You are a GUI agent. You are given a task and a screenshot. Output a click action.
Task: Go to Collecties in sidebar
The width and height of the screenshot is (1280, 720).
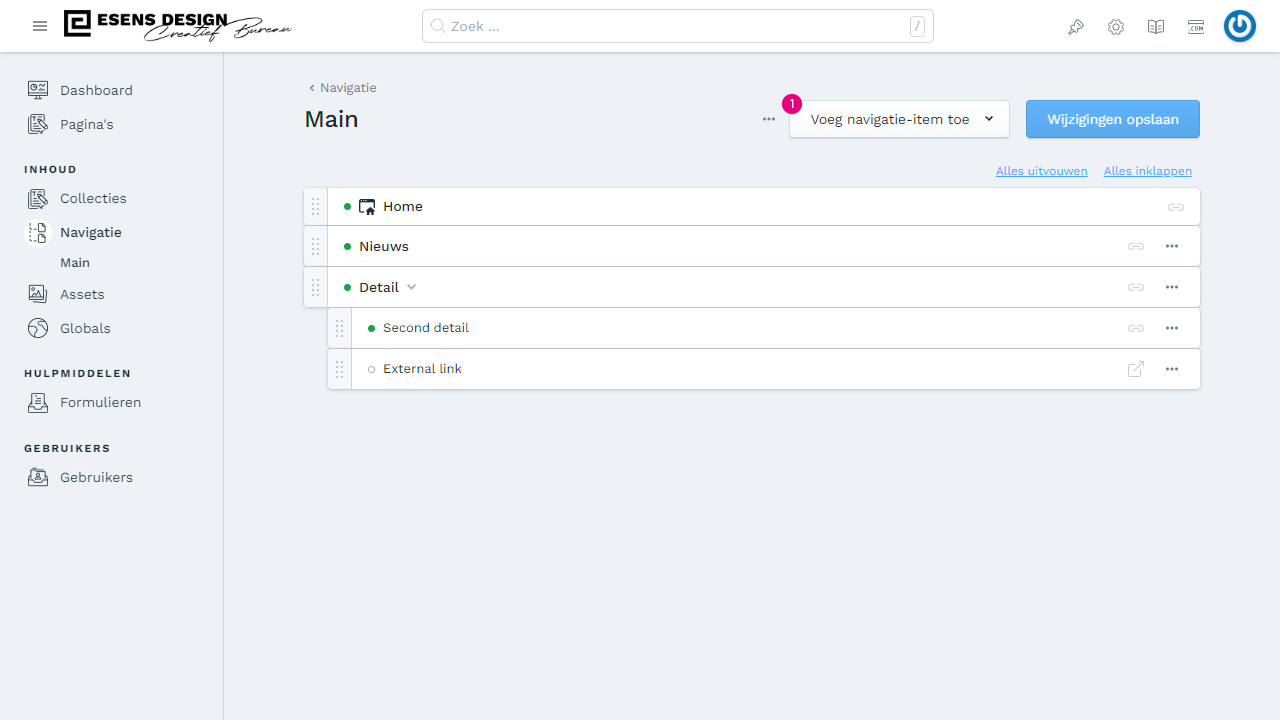coord(93,198)
